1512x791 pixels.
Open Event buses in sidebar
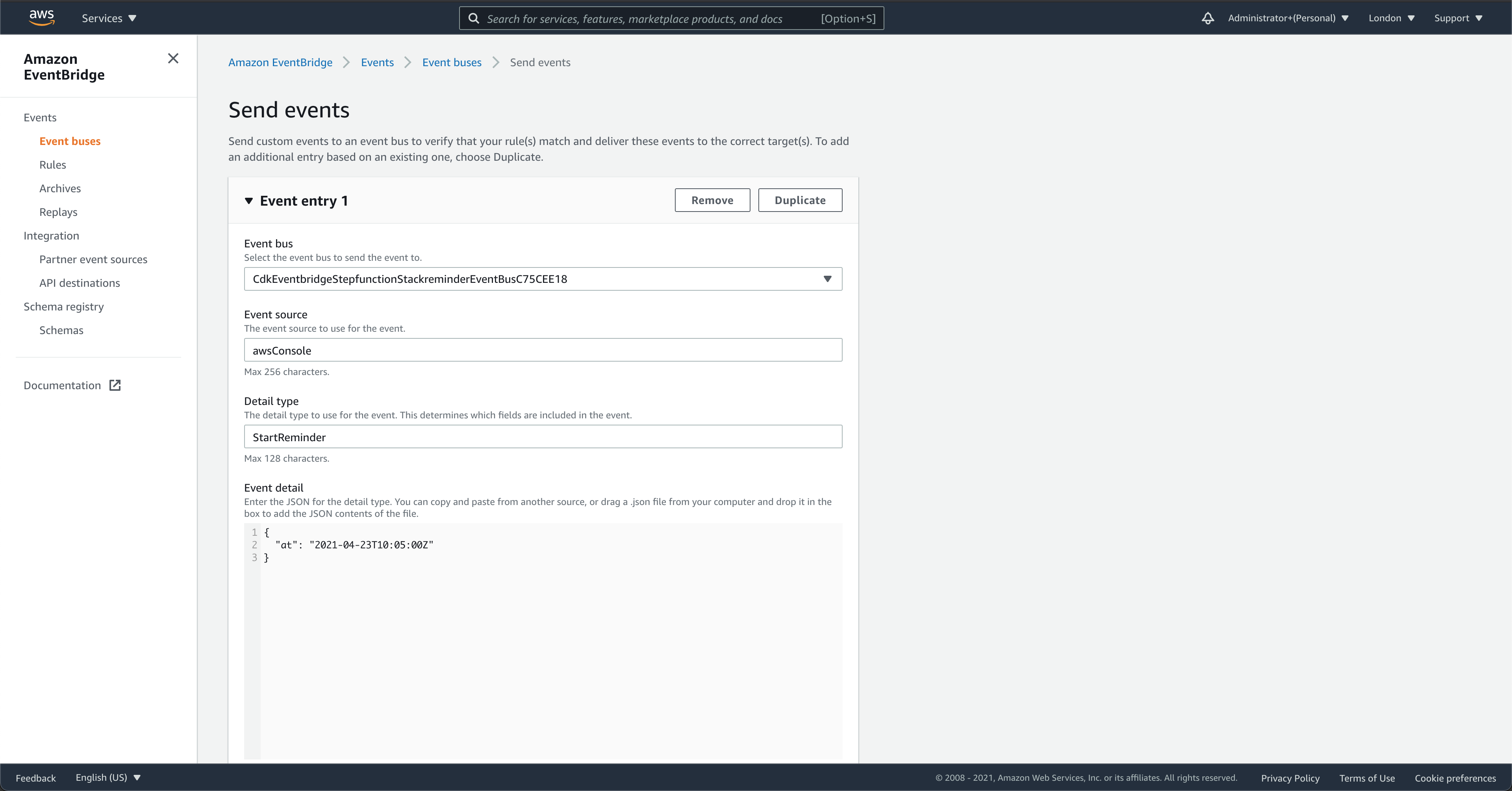tap(70, 141)
